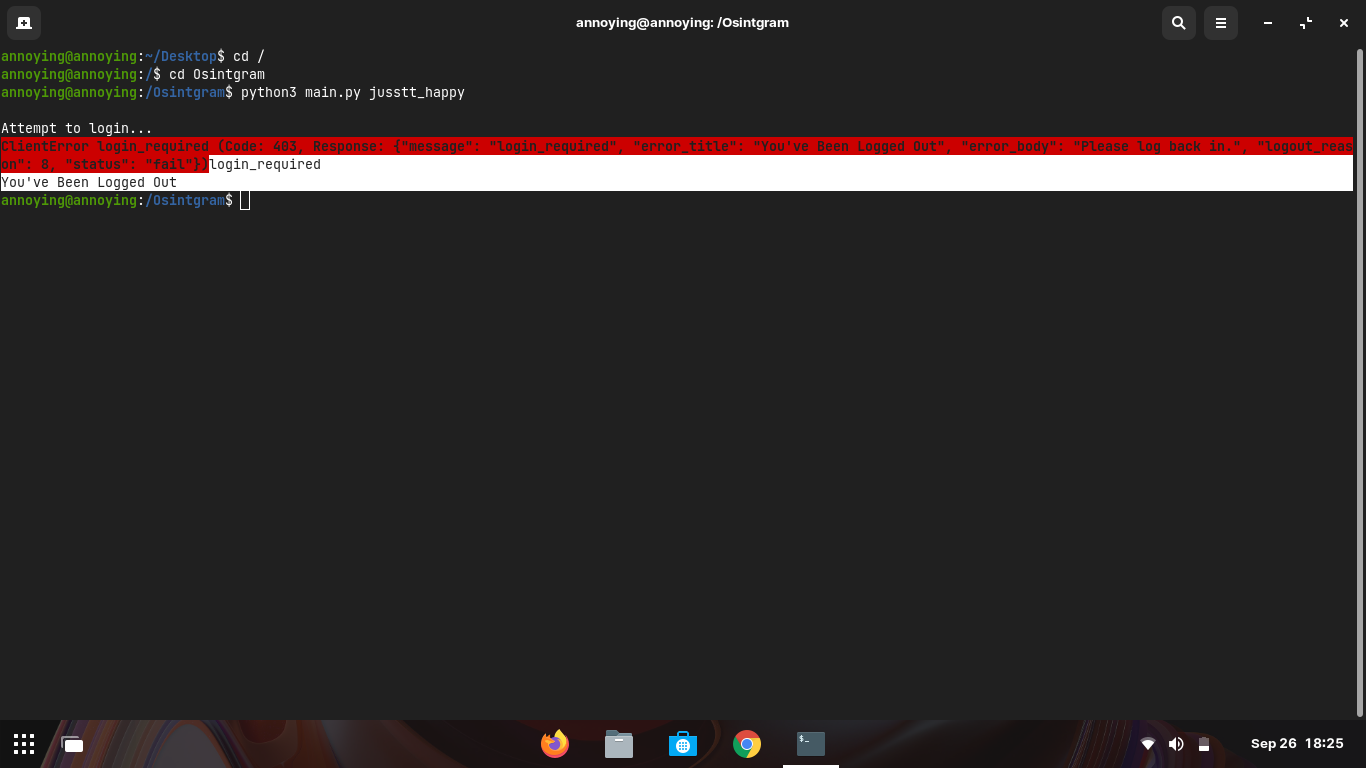Restore down the terminal window
1366x768 pixels.
click(x=1306, y=22)
